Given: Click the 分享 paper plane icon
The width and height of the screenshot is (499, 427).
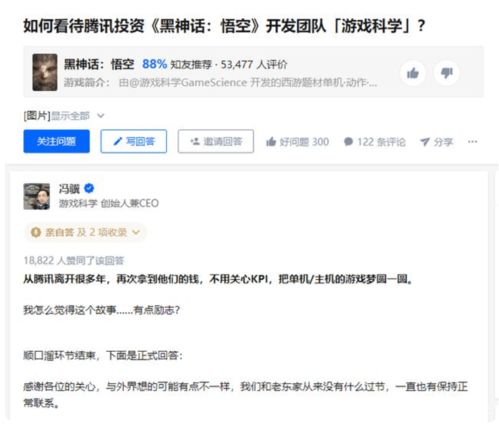Looking at the screenshot, I should point(425,142).
